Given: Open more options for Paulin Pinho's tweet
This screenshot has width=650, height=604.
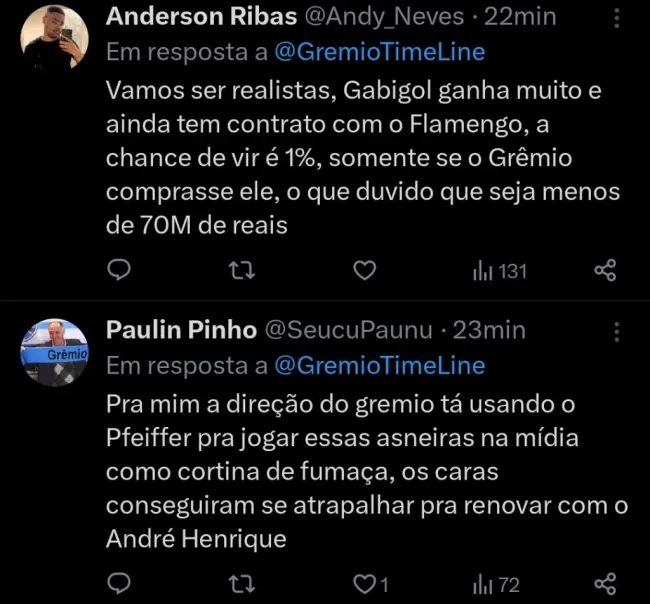Looking at the screenshot, I should [616, 331].
